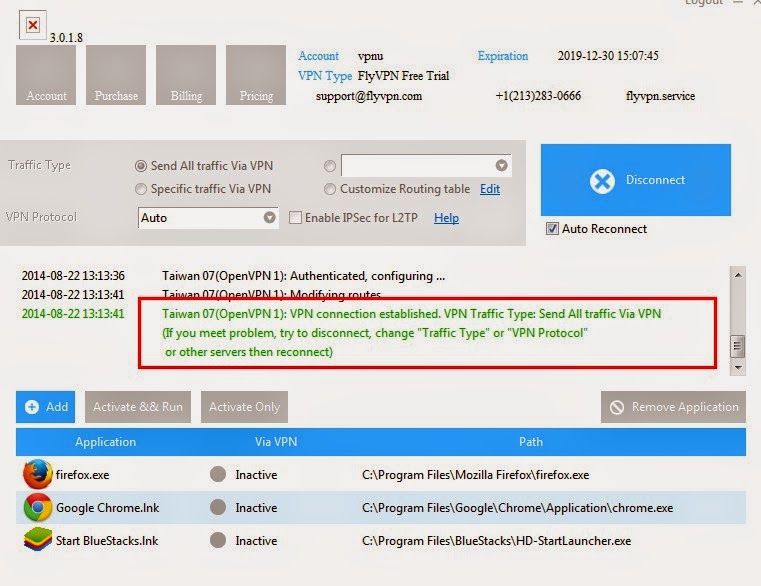Click the 2014-08-22 13:13:36 timestamp
The image size is (761, 586).
(73, 276)
